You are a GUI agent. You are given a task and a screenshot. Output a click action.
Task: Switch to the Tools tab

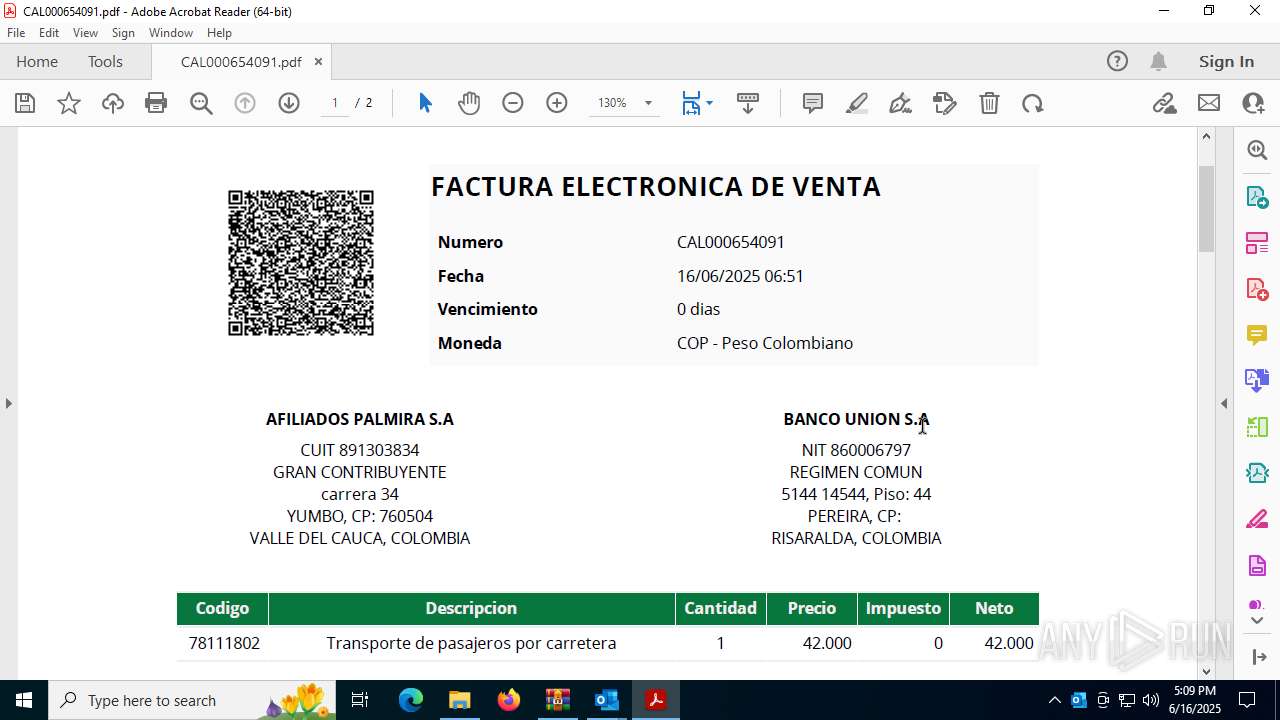click(105, 61)
